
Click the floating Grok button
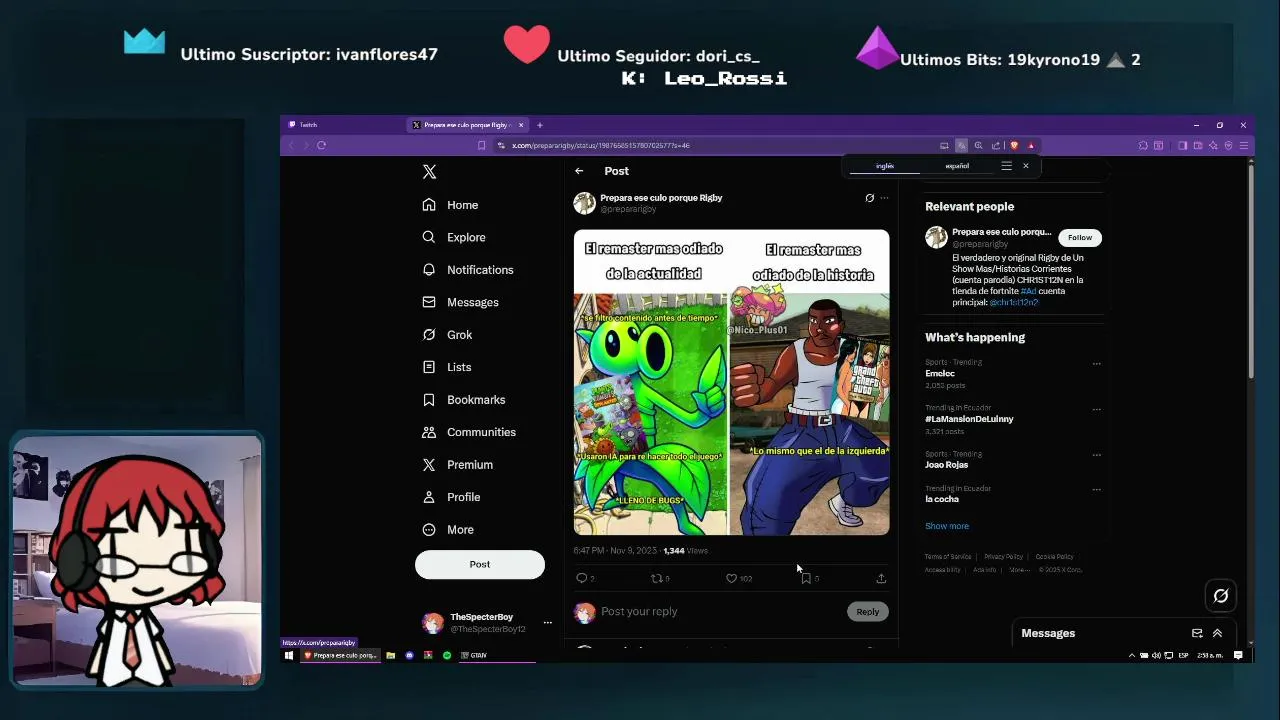click(1221, 596)
